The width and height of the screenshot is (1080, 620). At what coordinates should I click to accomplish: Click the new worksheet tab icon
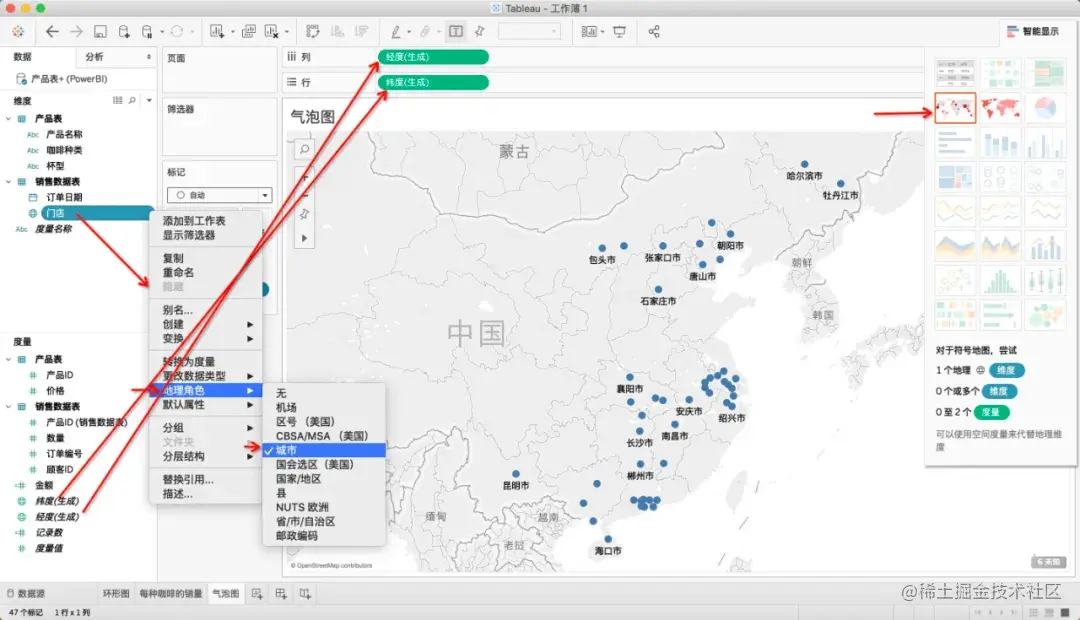[x=258, y=594]
